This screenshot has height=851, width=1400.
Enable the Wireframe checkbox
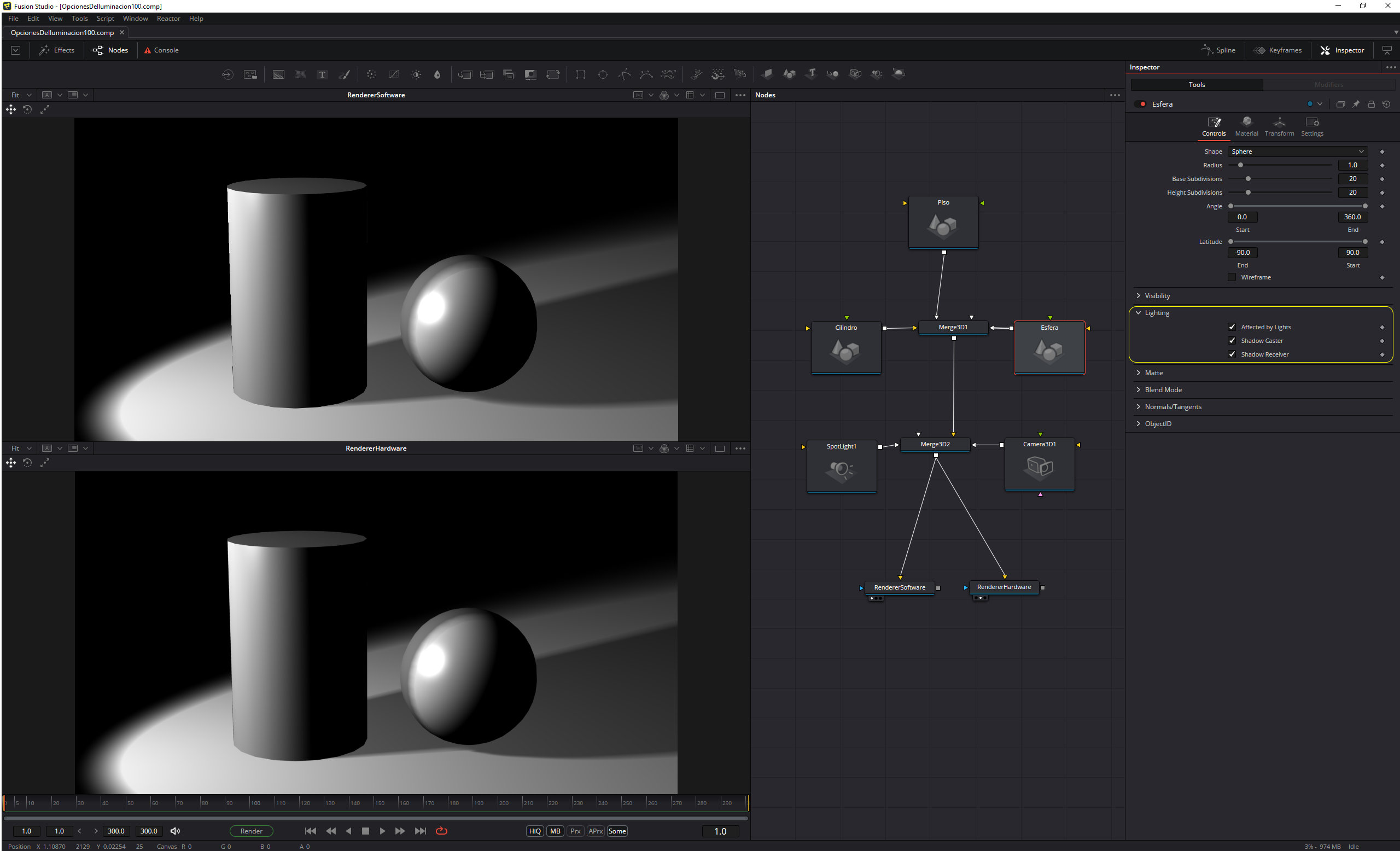pyautogui.click(x=1231, y=277)
